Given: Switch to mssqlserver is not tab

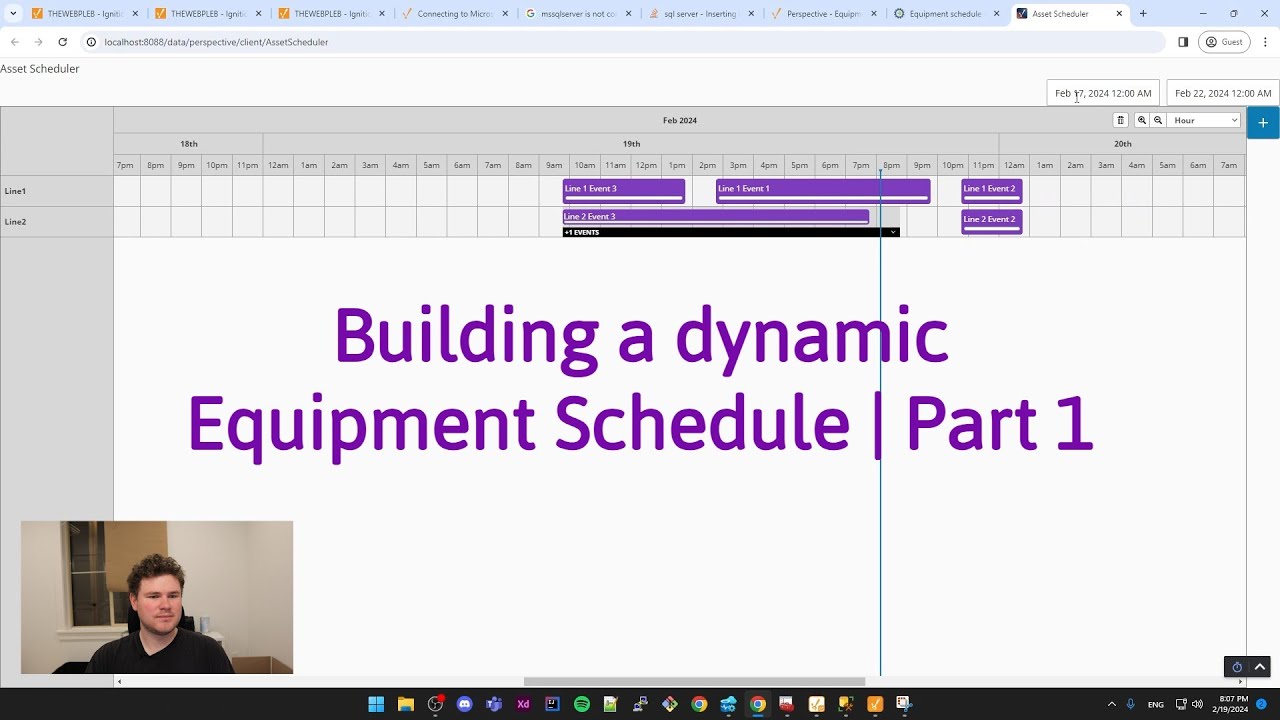Looking at the screenshot, I should pos(577,14).
